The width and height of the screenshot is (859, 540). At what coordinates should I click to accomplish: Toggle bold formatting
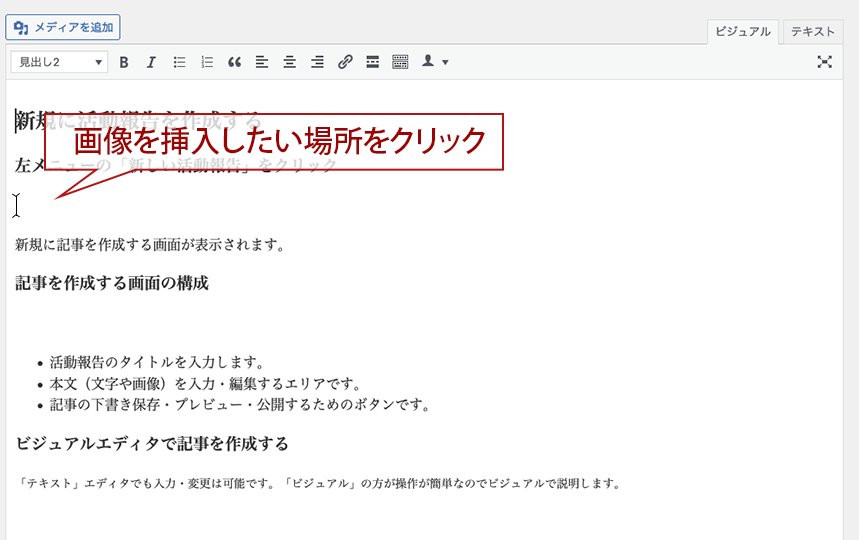pyautogui.click(x=124, y=62)
